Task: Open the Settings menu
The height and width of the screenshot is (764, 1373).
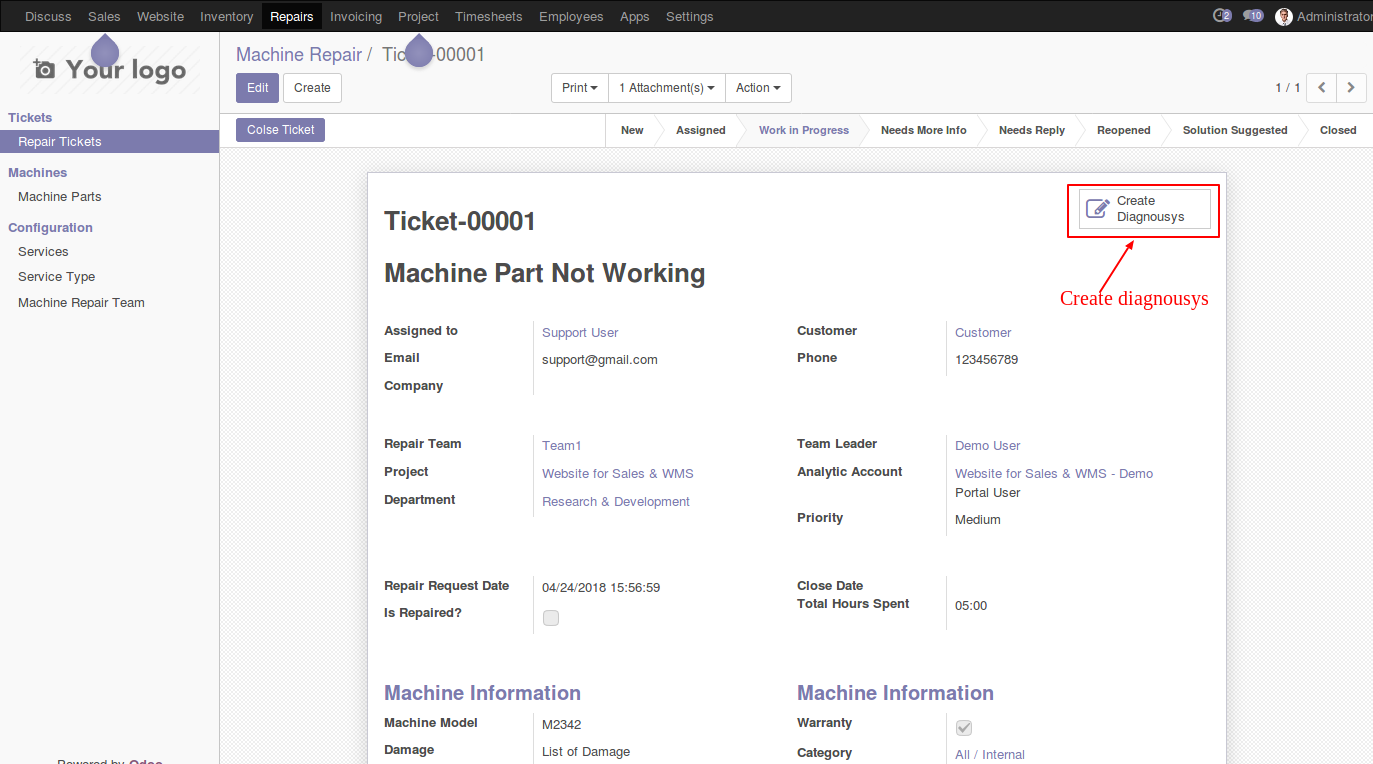Action: pyautogui.click(x=690, y=16)
